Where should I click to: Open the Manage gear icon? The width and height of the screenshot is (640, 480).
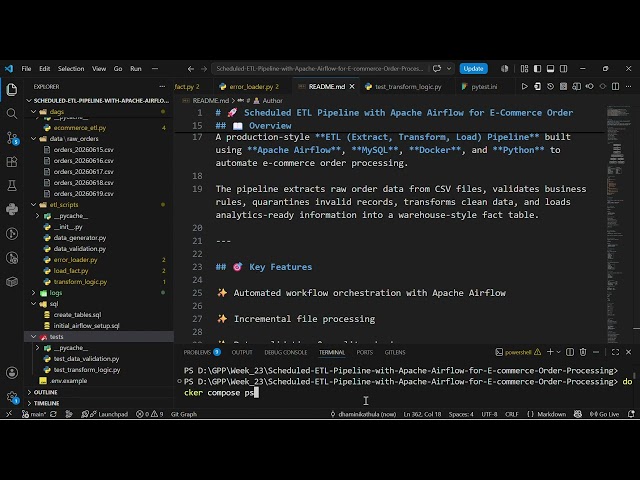12,397
